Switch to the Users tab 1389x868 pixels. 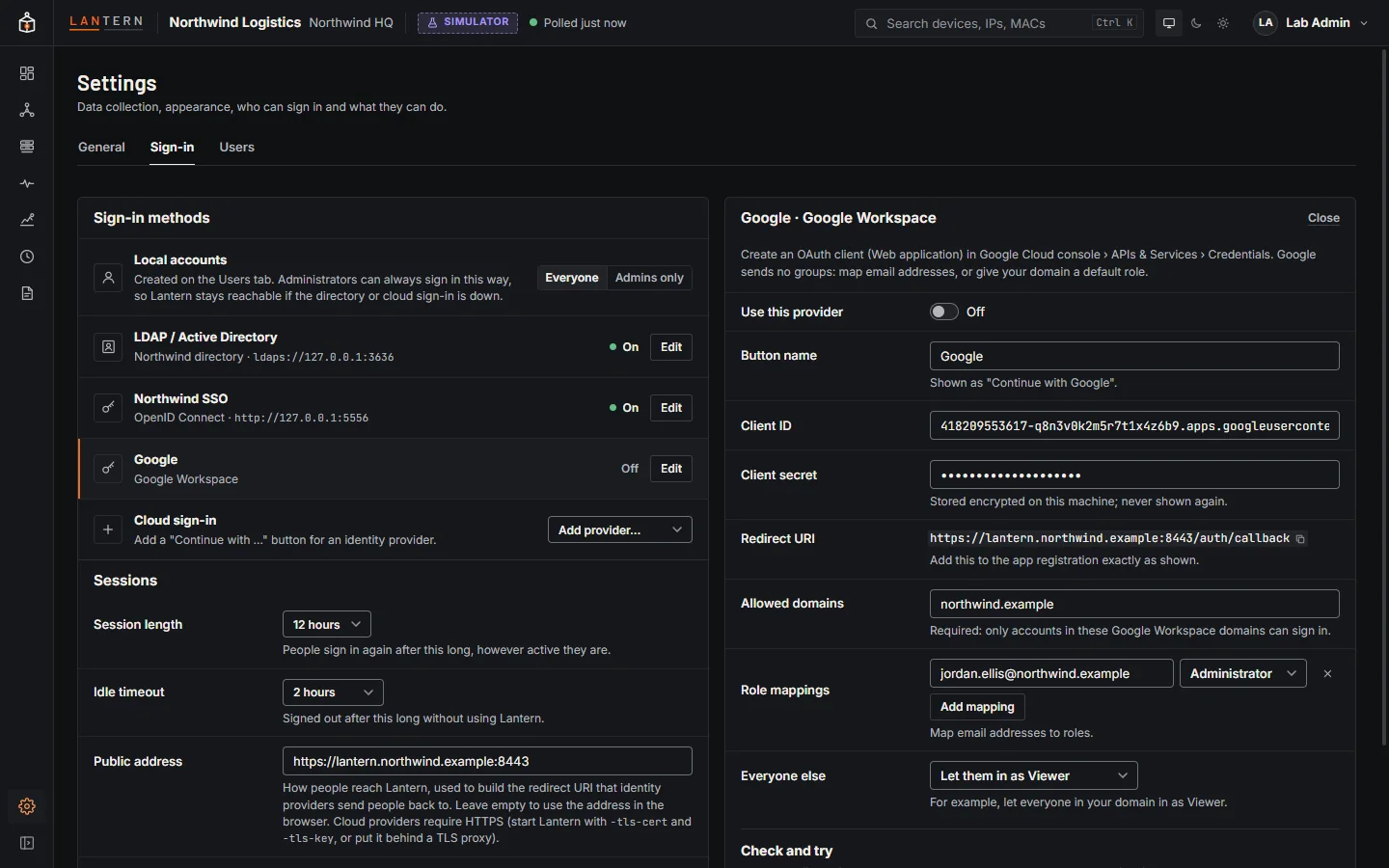pos(236,148)
